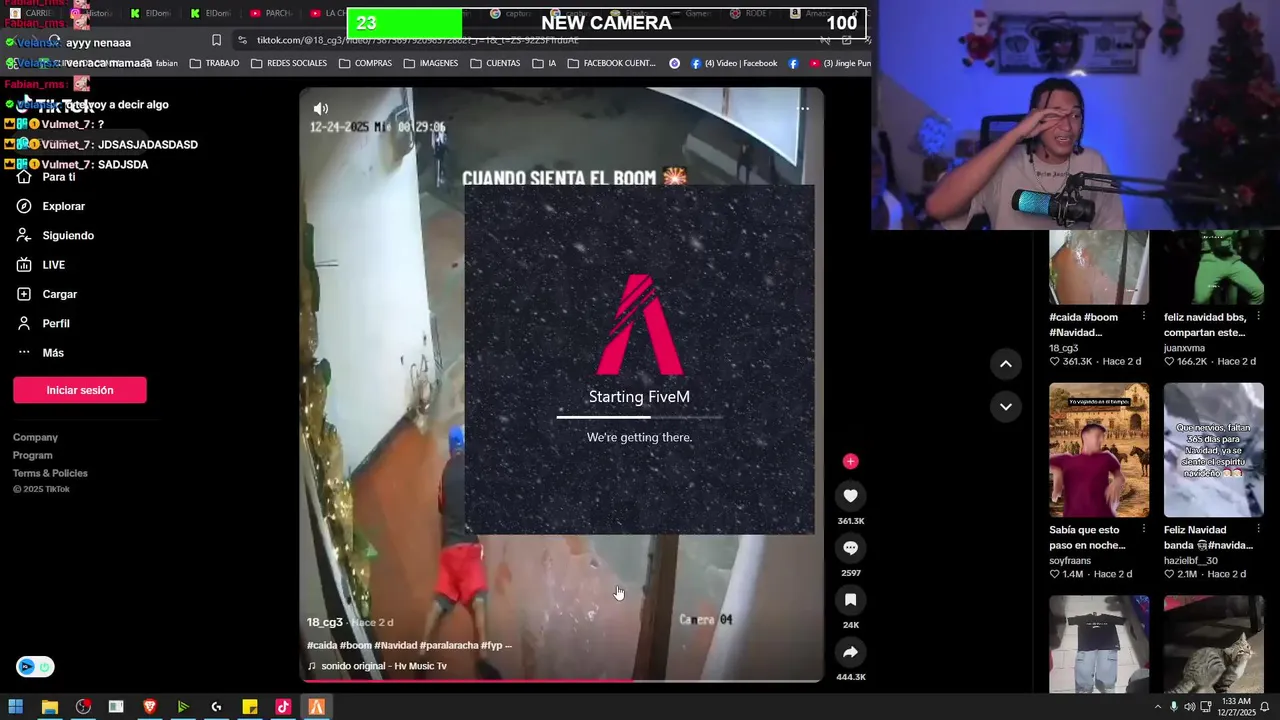Open the Sabía que esto paso thumbnail
This screenshot has height=720, width=1280.
pos(1099,450)
